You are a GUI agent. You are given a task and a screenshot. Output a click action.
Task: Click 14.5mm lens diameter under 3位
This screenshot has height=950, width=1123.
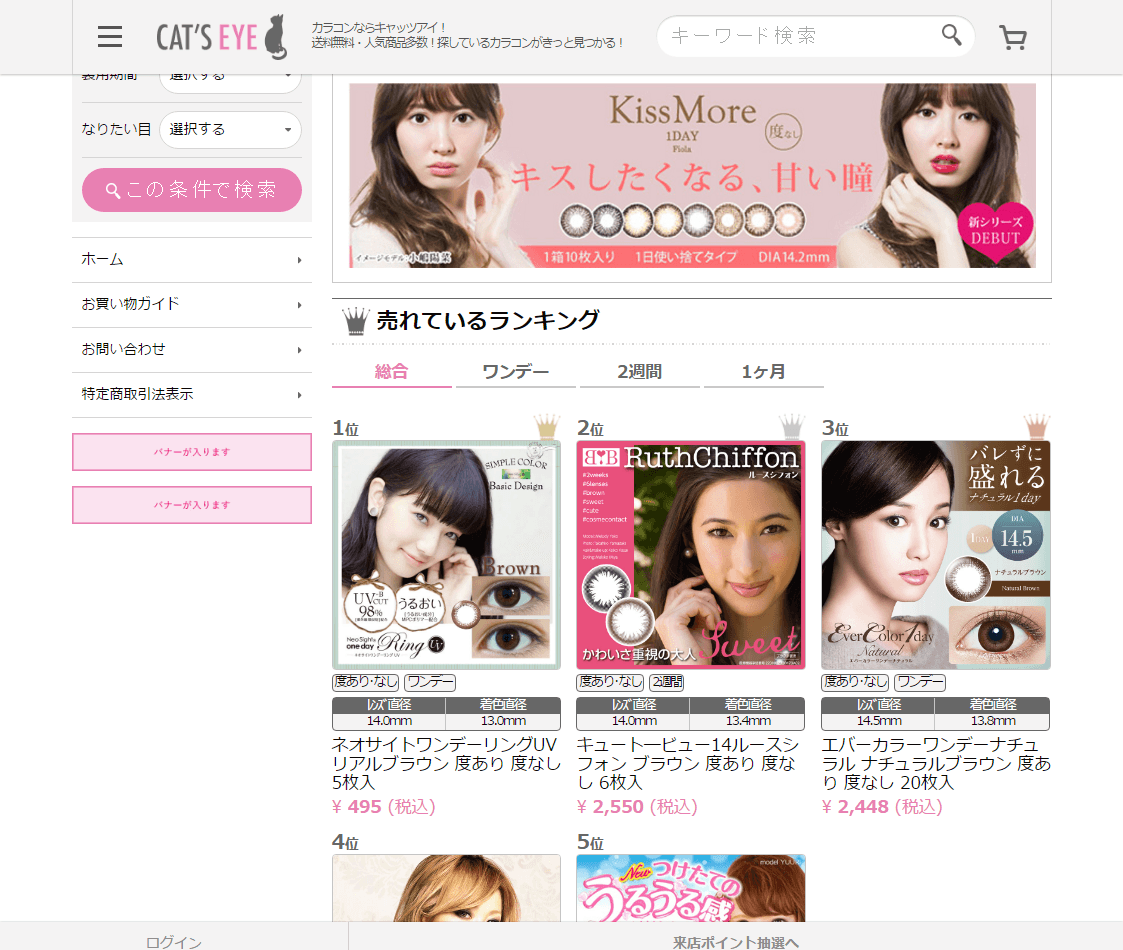tap(879, 721)
